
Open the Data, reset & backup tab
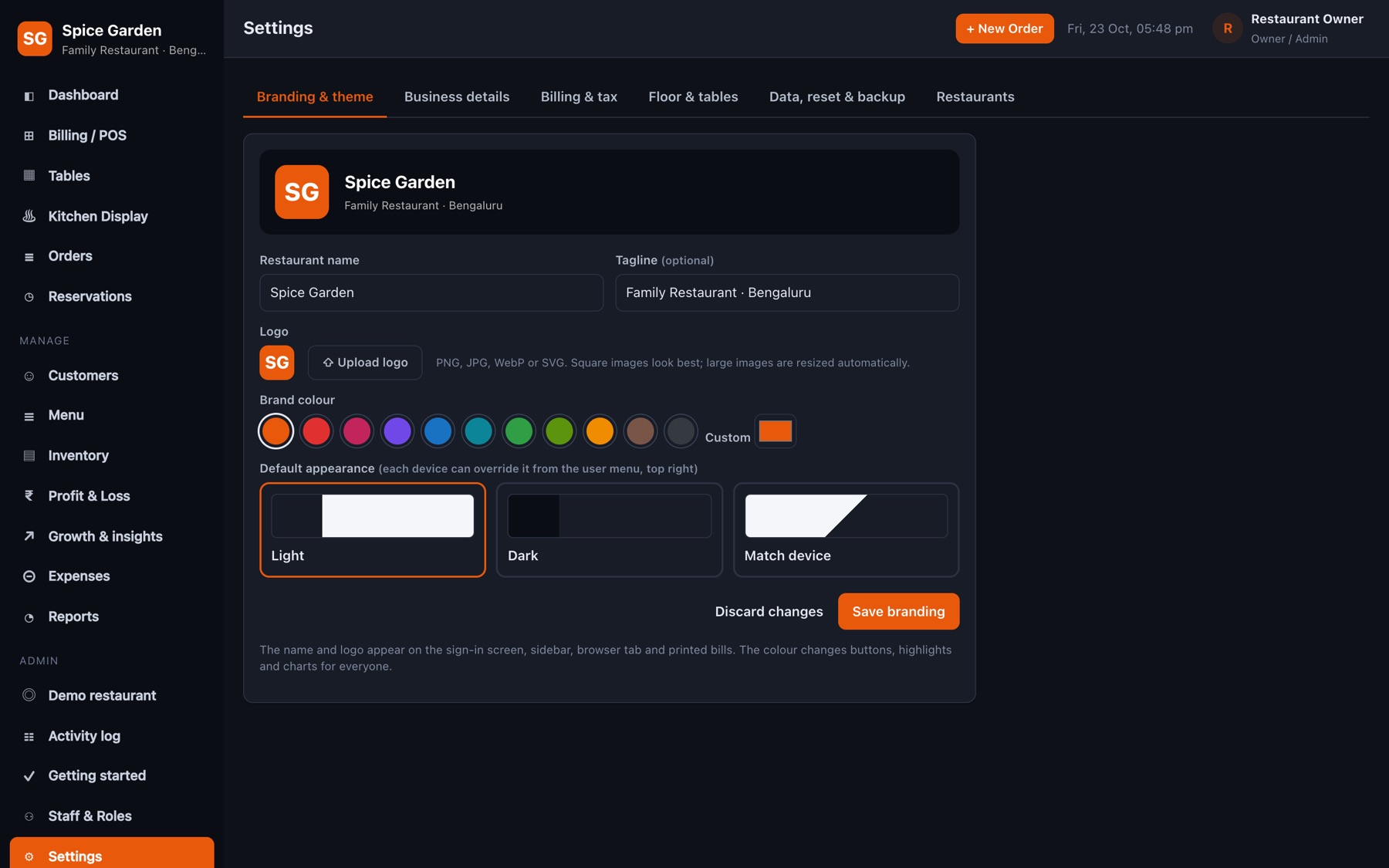tap(837, 97)
